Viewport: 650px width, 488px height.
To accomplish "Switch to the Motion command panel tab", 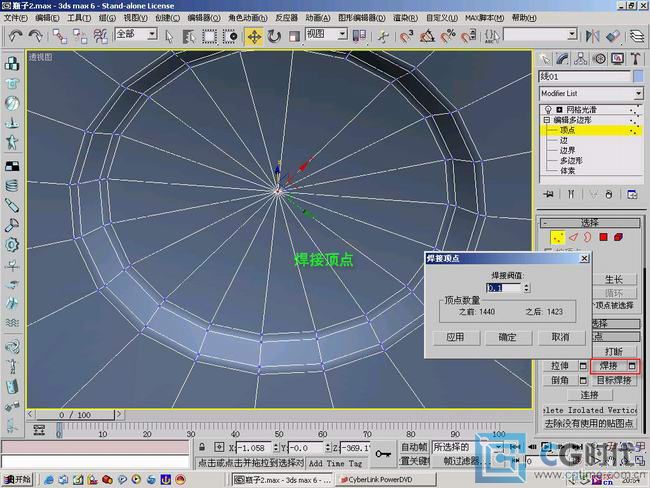I will [x=599, y=59].
